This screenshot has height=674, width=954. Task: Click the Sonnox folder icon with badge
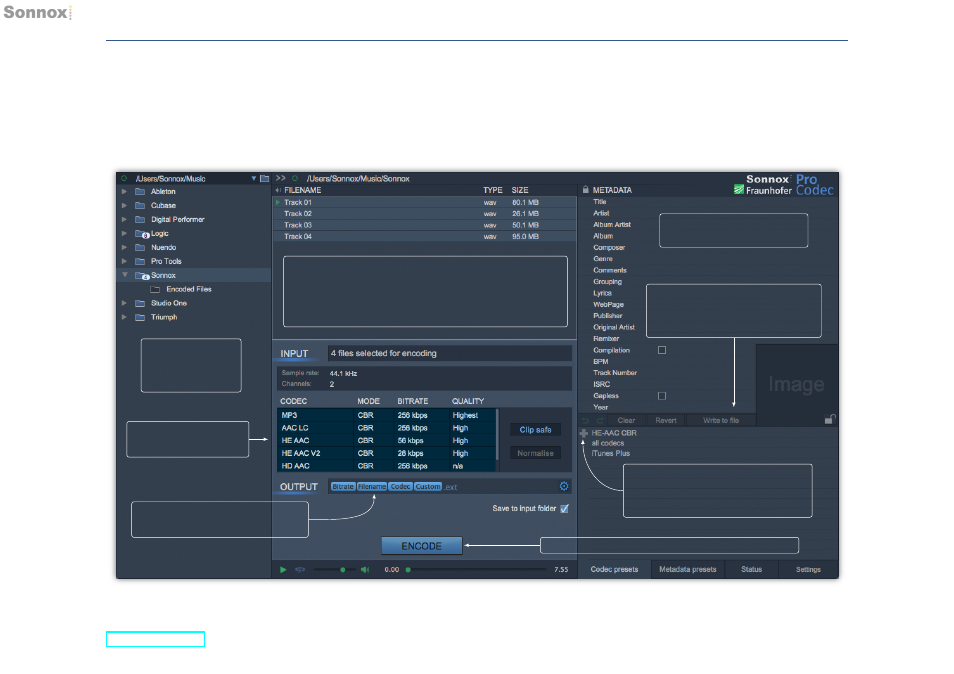click(x=142, y=276)
